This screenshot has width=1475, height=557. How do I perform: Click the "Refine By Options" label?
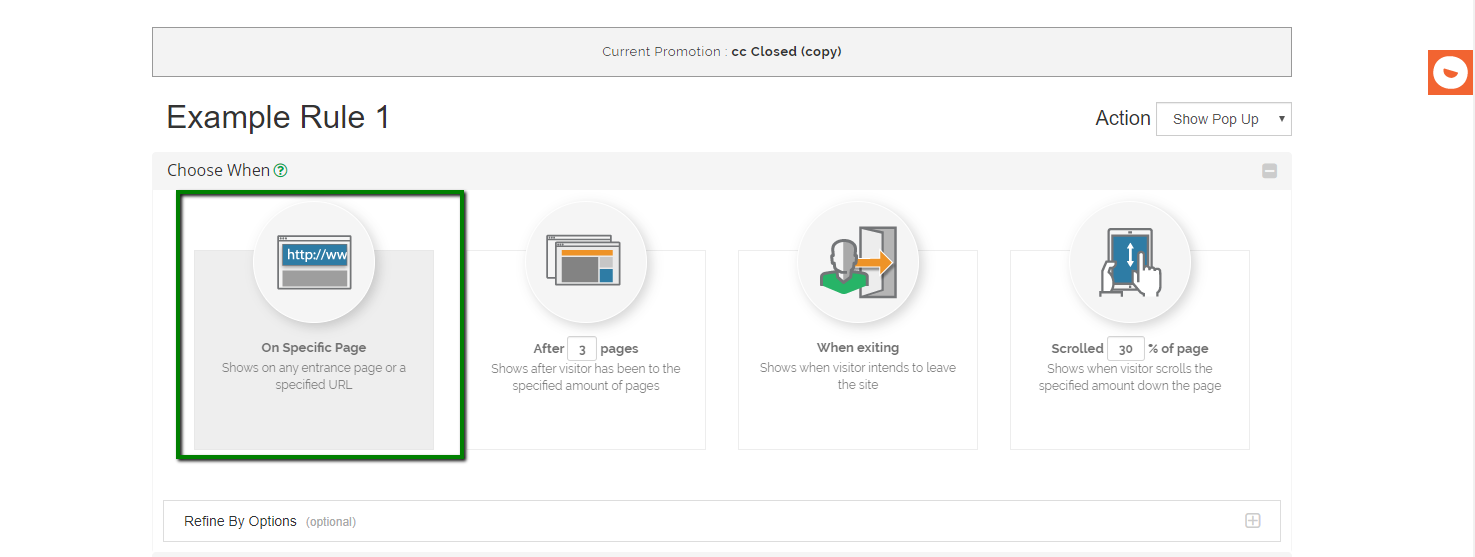click(240, 521)
